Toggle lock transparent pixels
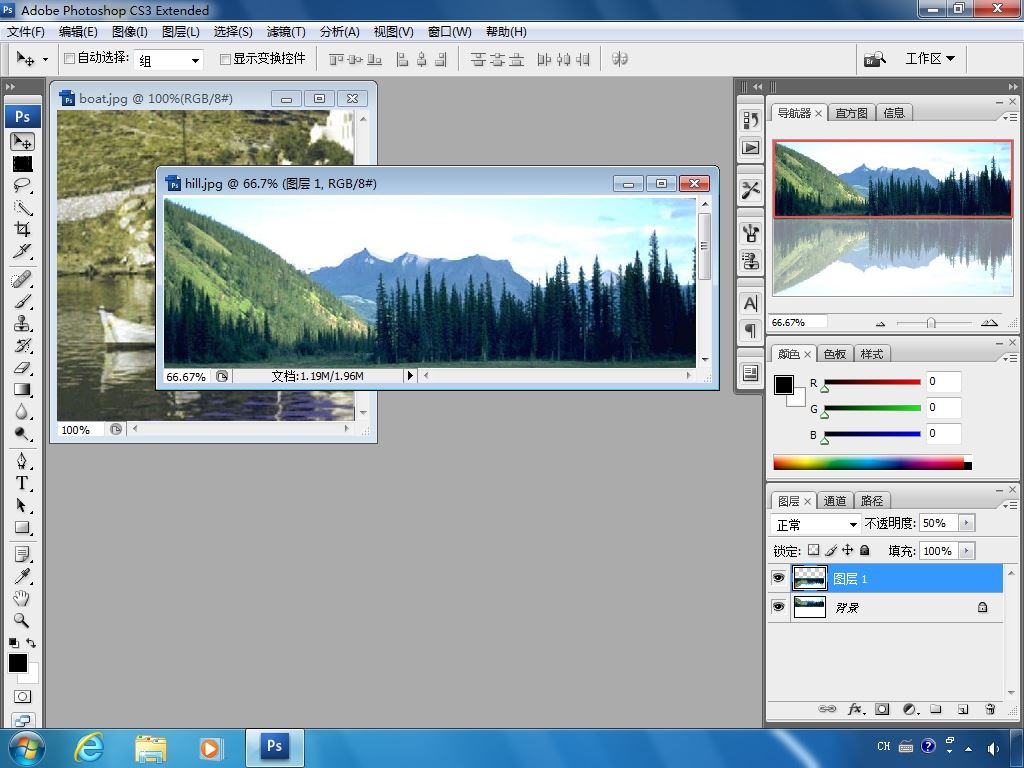 tap(814, 551)
